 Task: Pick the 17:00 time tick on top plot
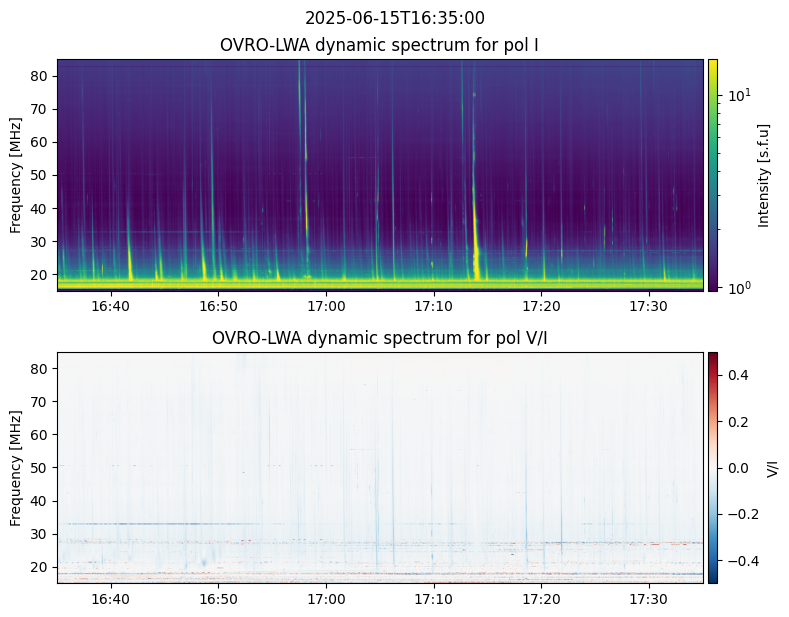coord(326,305)
